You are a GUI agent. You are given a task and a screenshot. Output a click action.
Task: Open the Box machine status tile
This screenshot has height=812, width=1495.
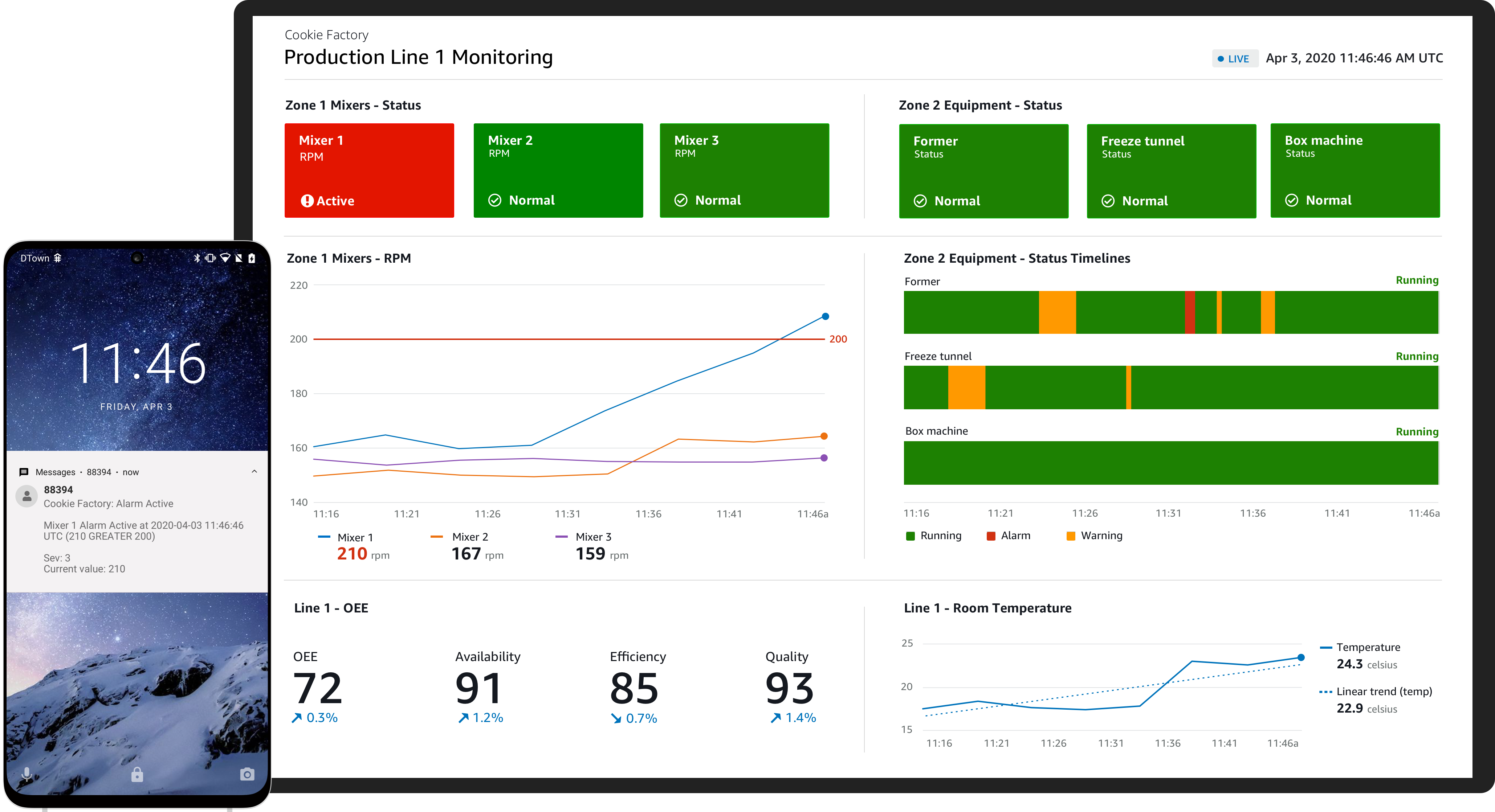coord(1355,171)
